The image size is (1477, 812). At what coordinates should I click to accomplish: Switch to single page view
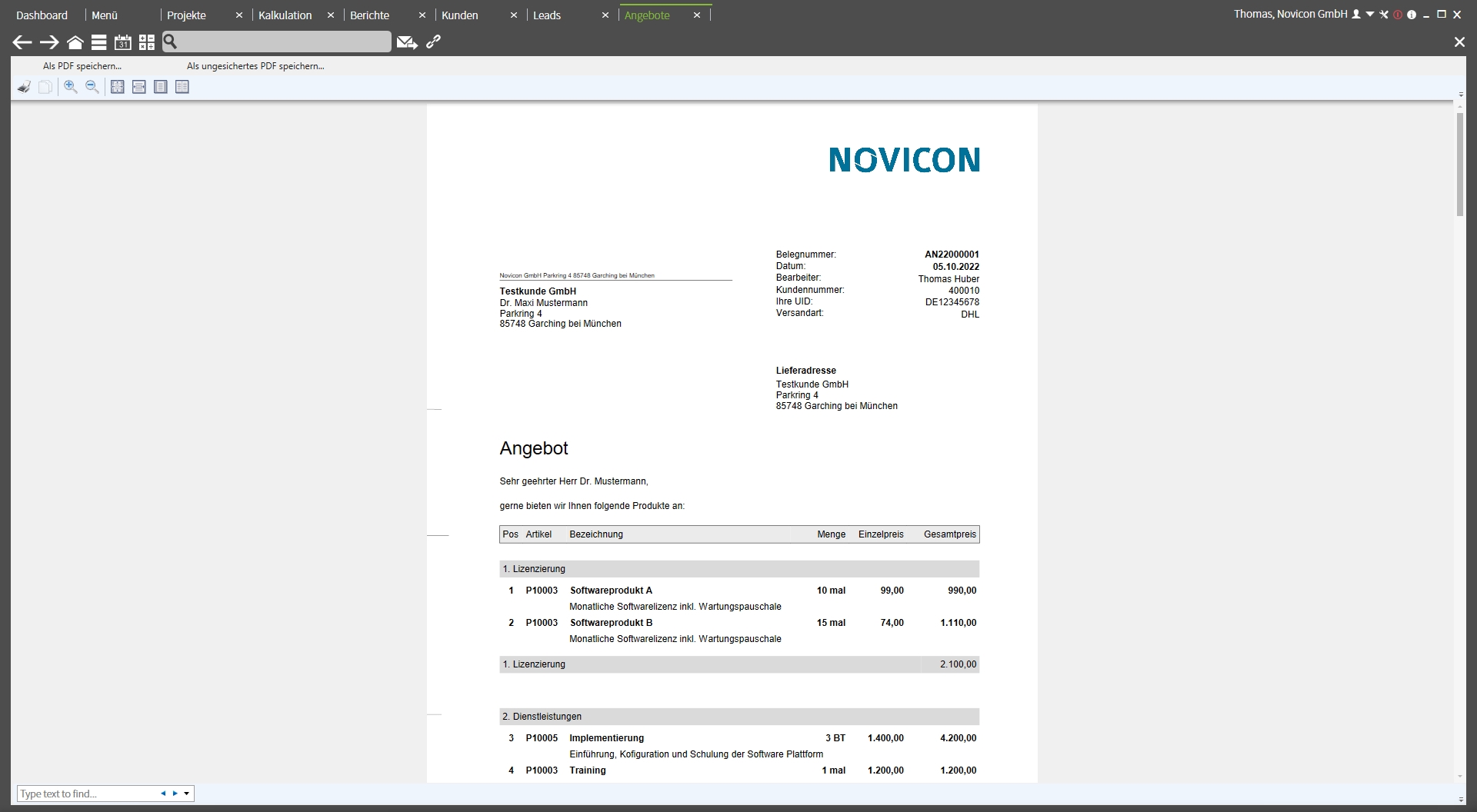(x=161, y=87)
